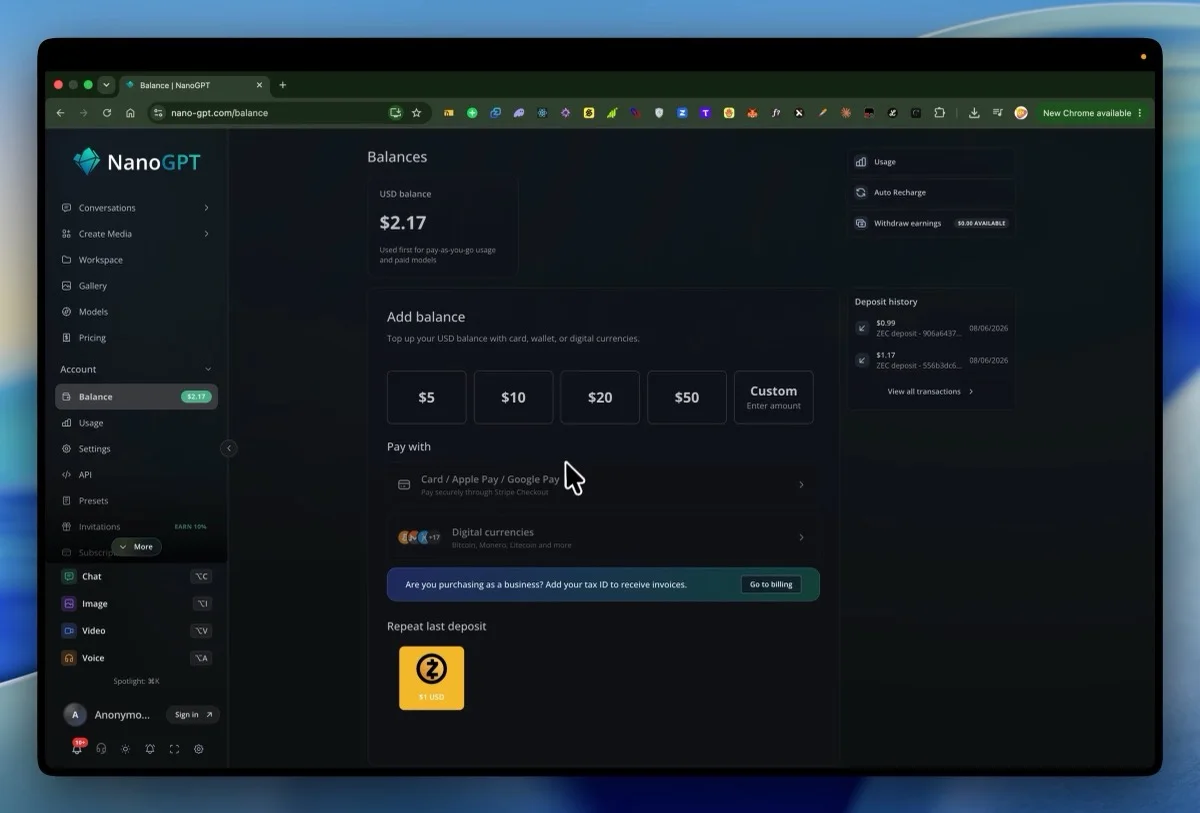Select the $50 amount button

[x=687, y=398]
